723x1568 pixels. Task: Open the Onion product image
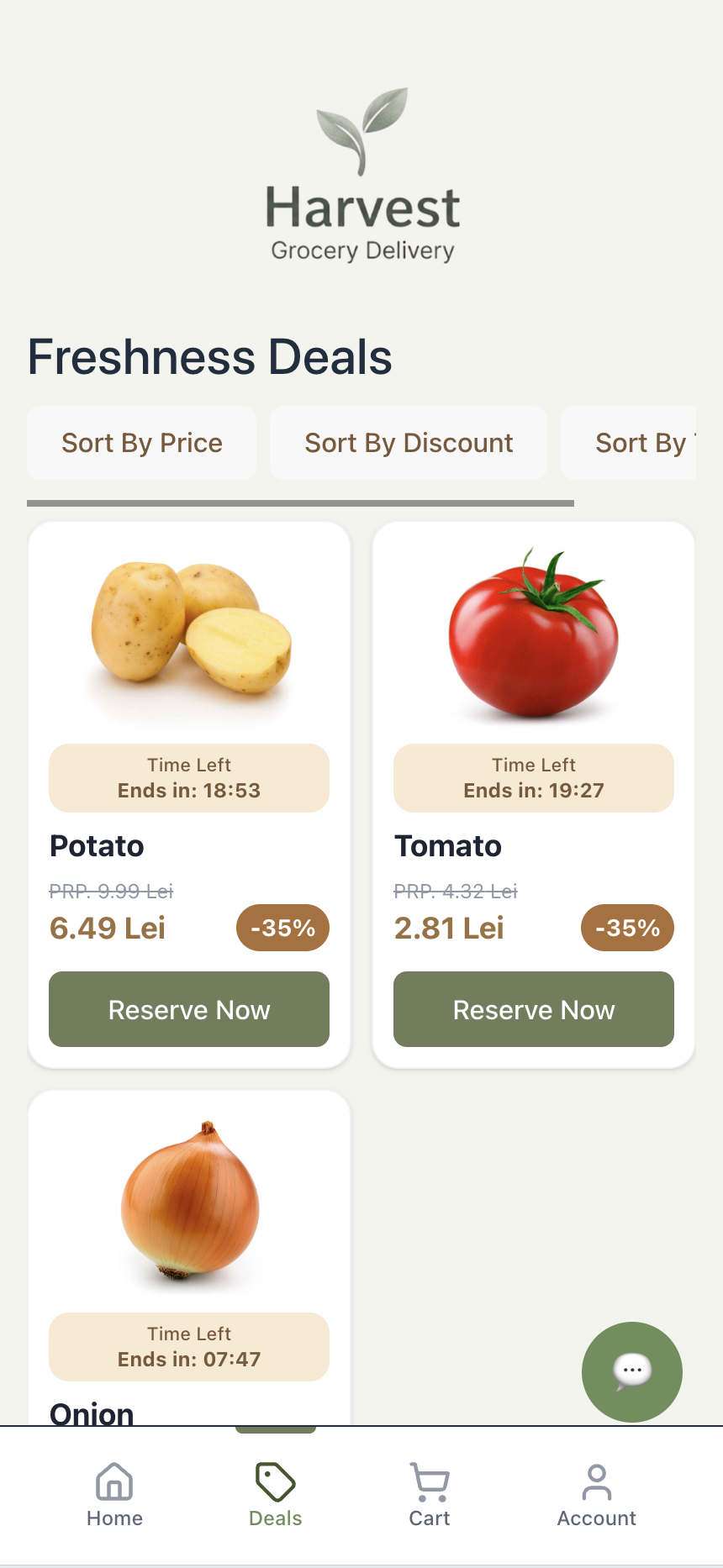click(190, 1202)
